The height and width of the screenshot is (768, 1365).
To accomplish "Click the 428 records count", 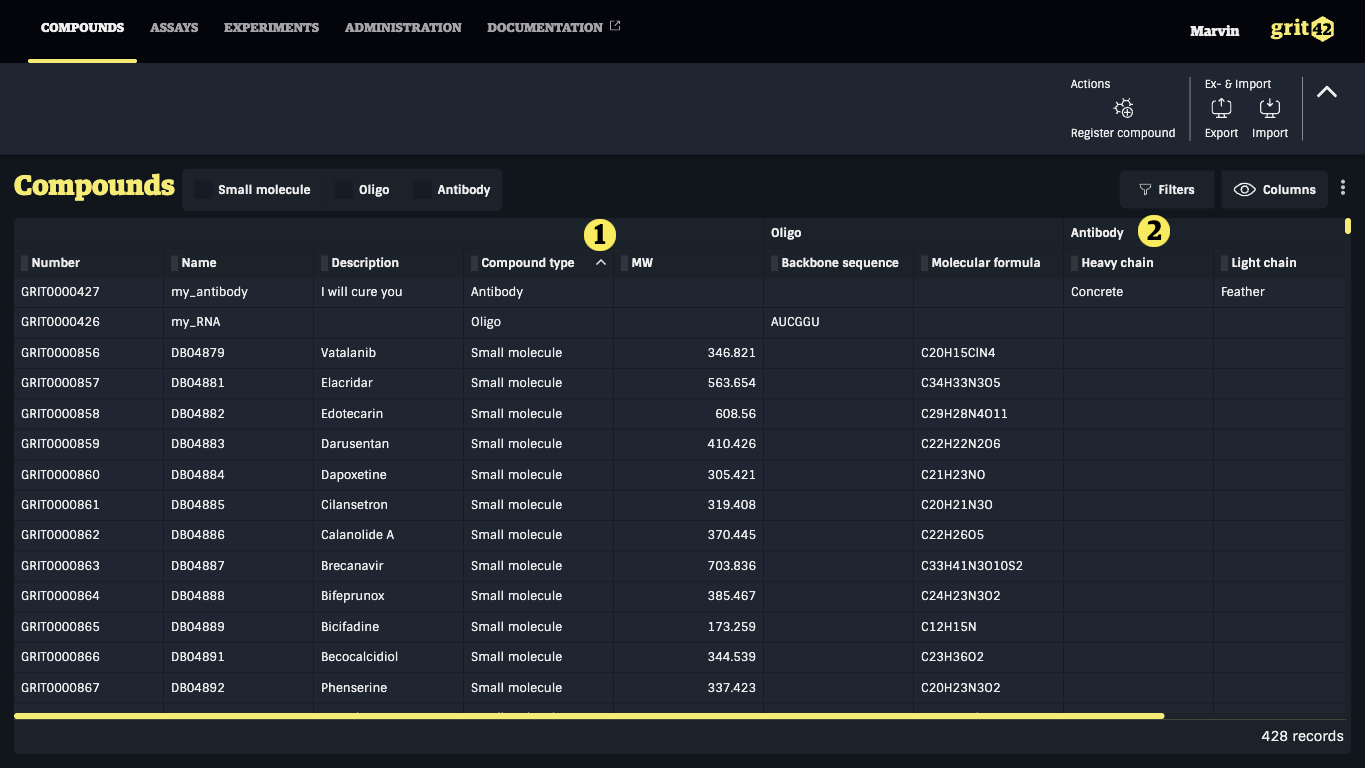I will (x=1302, y=736).
